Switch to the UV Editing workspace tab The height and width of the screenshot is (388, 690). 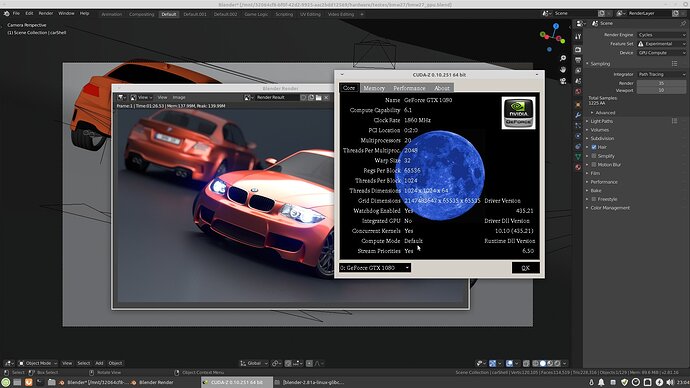click(x=310, y=14)
